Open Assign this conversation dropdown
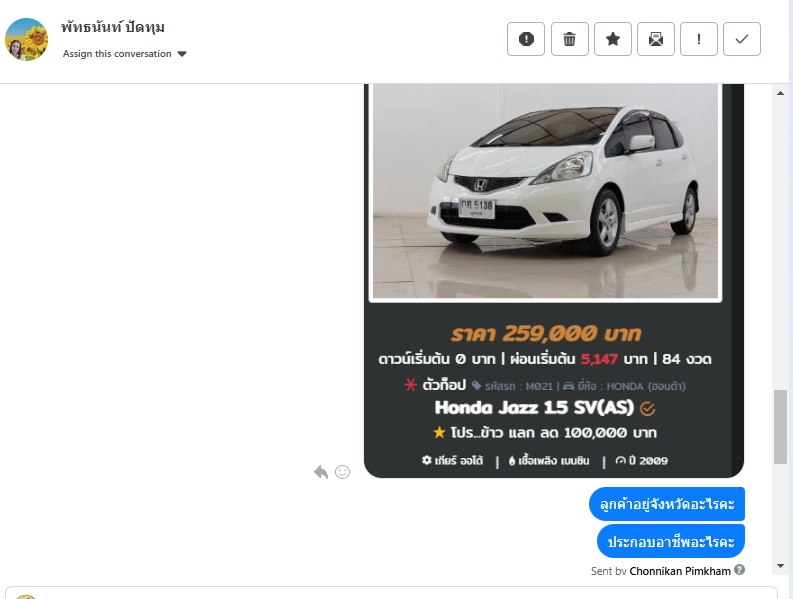 coord(124,54)
